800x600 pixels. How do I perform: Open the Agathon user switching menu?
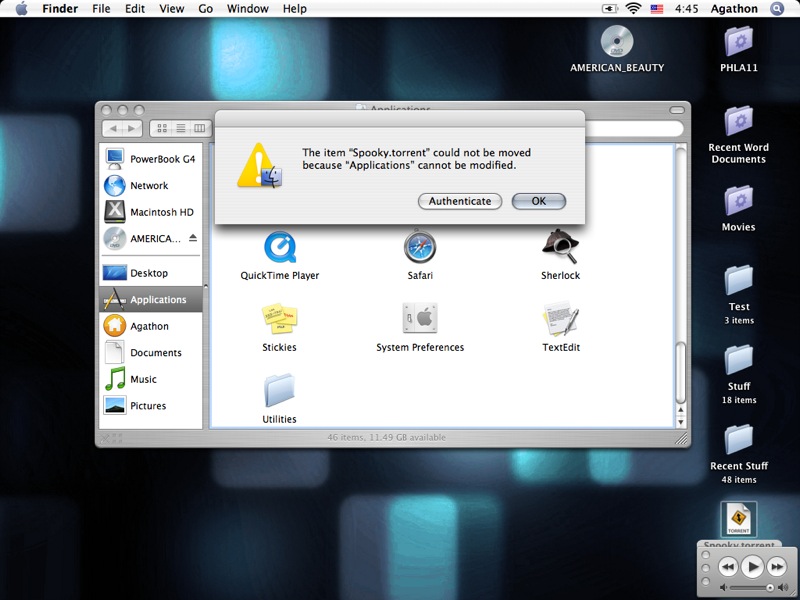click(x=735, y=9)
